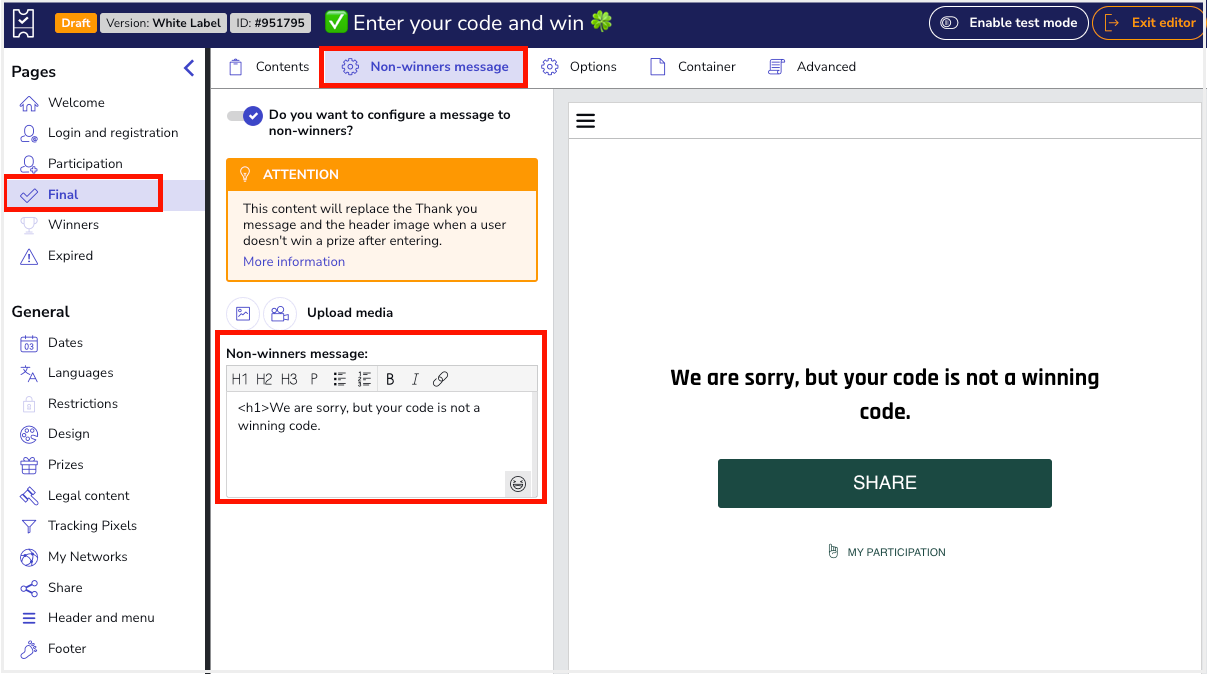The height and width of the screenshot is (674, 1207).
Task: Open the hamburger menu in the preview
Action: click(585, 120)
